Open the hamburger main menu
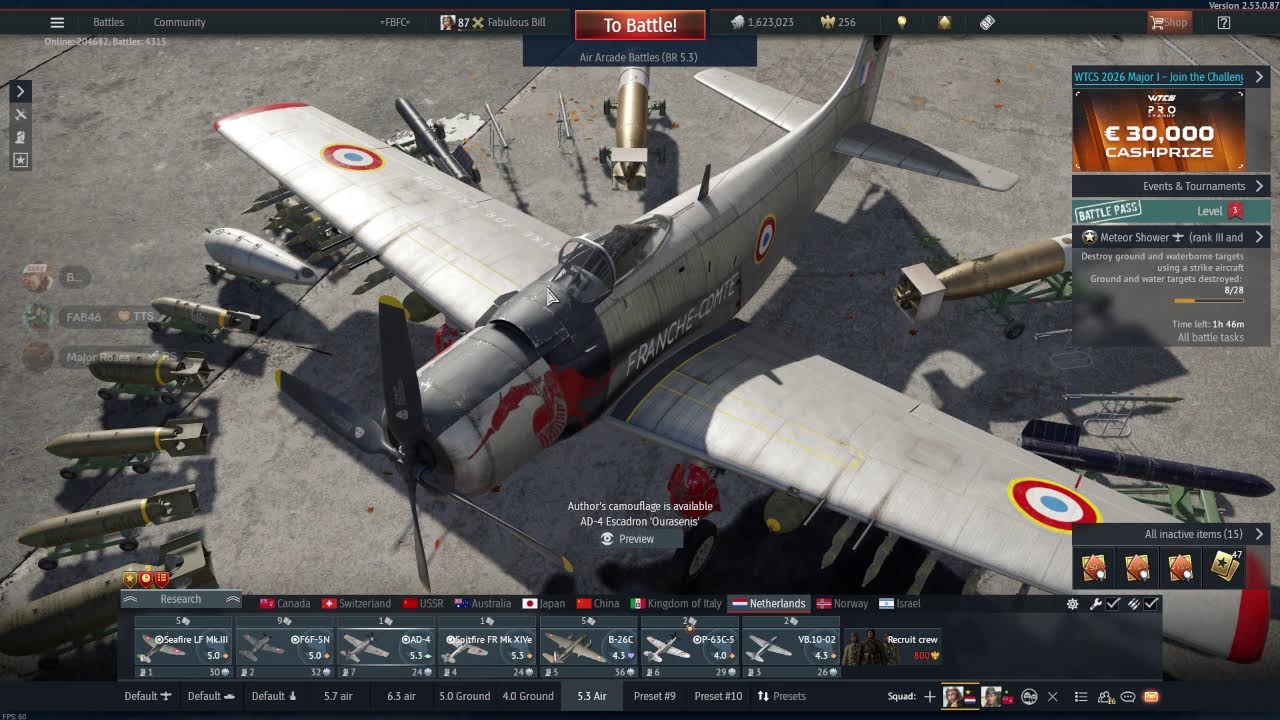 tap(57, 22)
